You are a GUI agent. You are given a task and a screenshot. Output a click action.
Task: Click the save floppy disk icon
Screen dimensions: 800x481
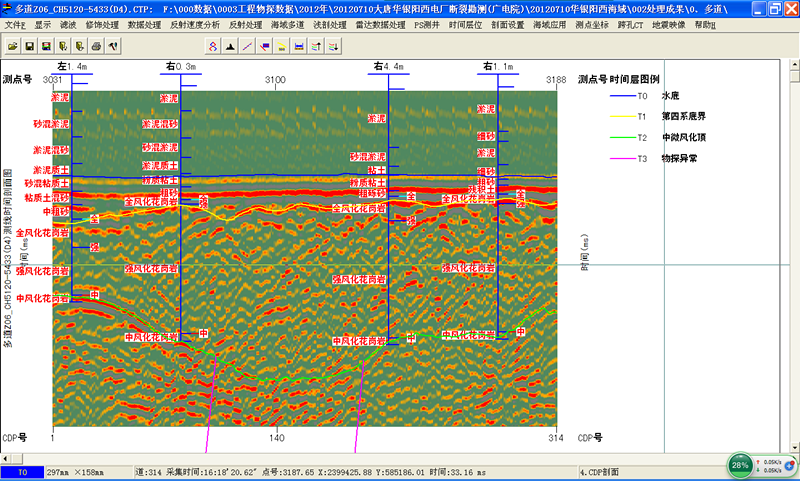30,46
